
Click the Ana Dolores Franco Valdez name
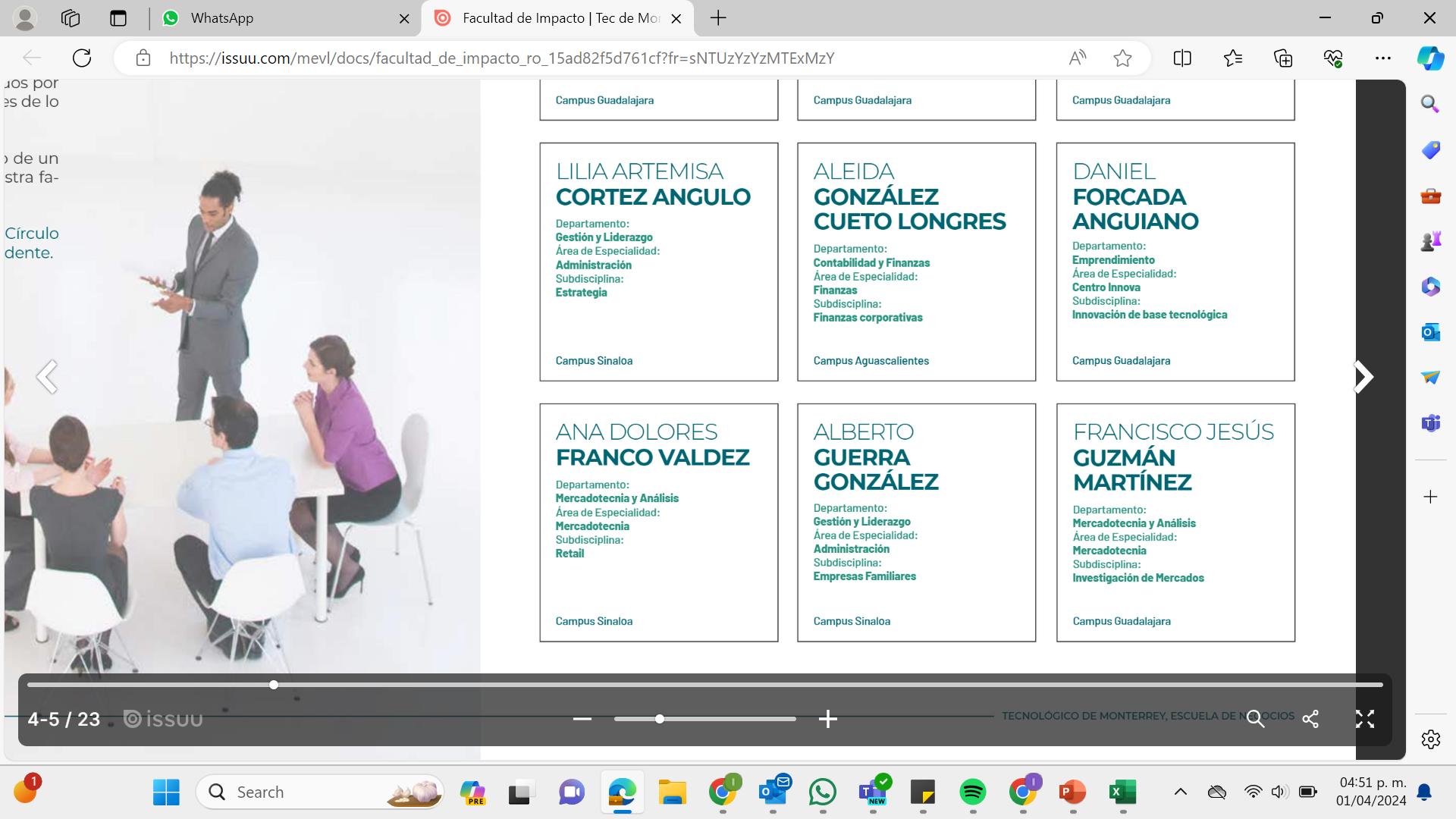652,445
